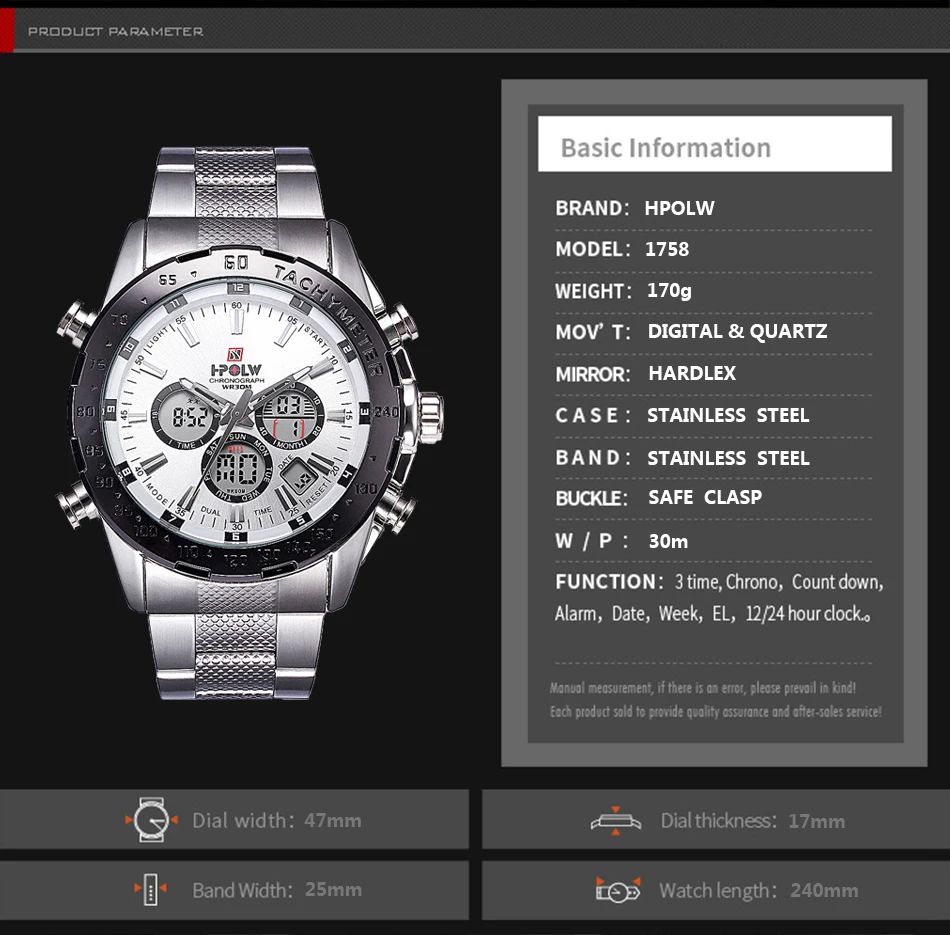Screen dimensions: 950x935
Task: Click the Watch length: 240mm text
Action: (759, 890)
